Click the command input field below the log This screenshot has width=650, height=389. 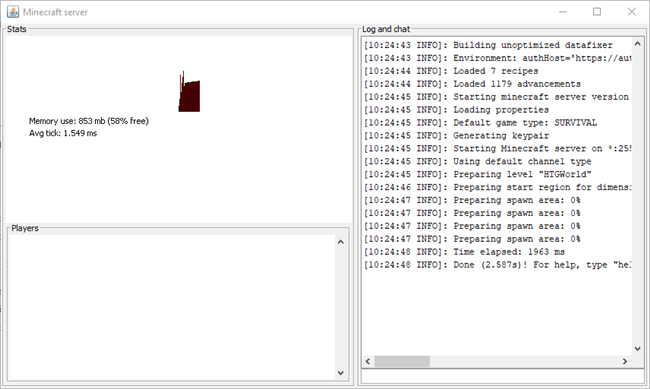(x=503, y=376)
